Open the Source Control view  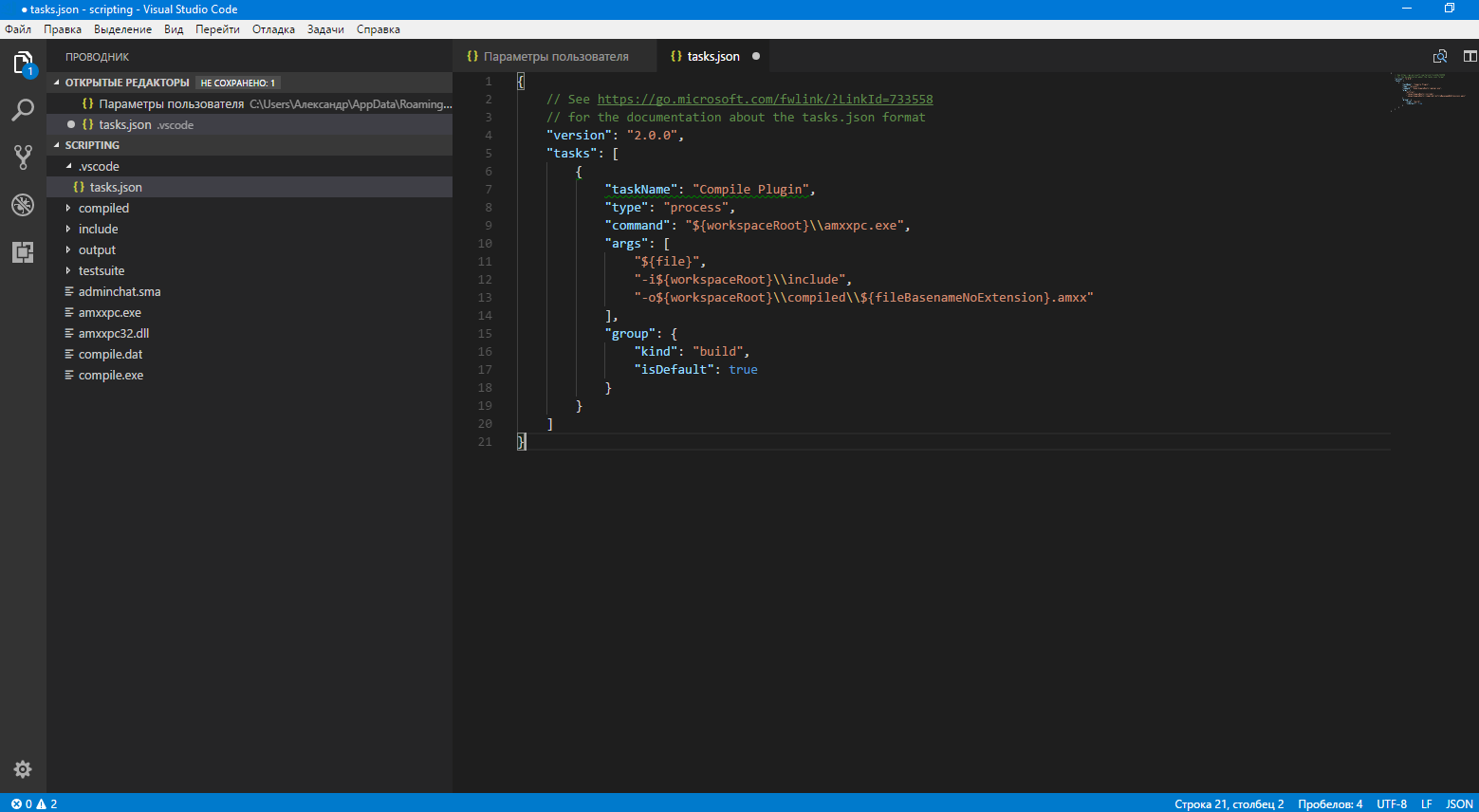23,157
